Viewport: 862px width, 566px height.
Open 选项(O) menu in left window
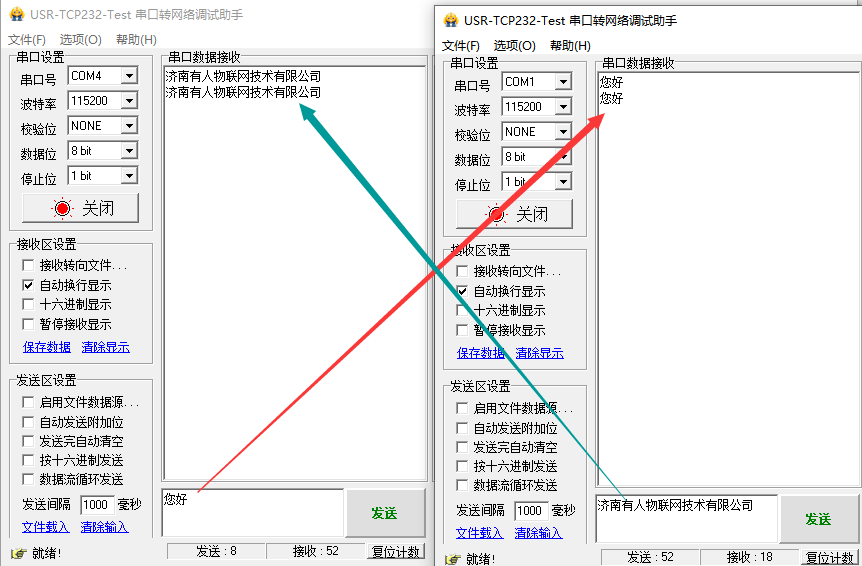point(80,40)
